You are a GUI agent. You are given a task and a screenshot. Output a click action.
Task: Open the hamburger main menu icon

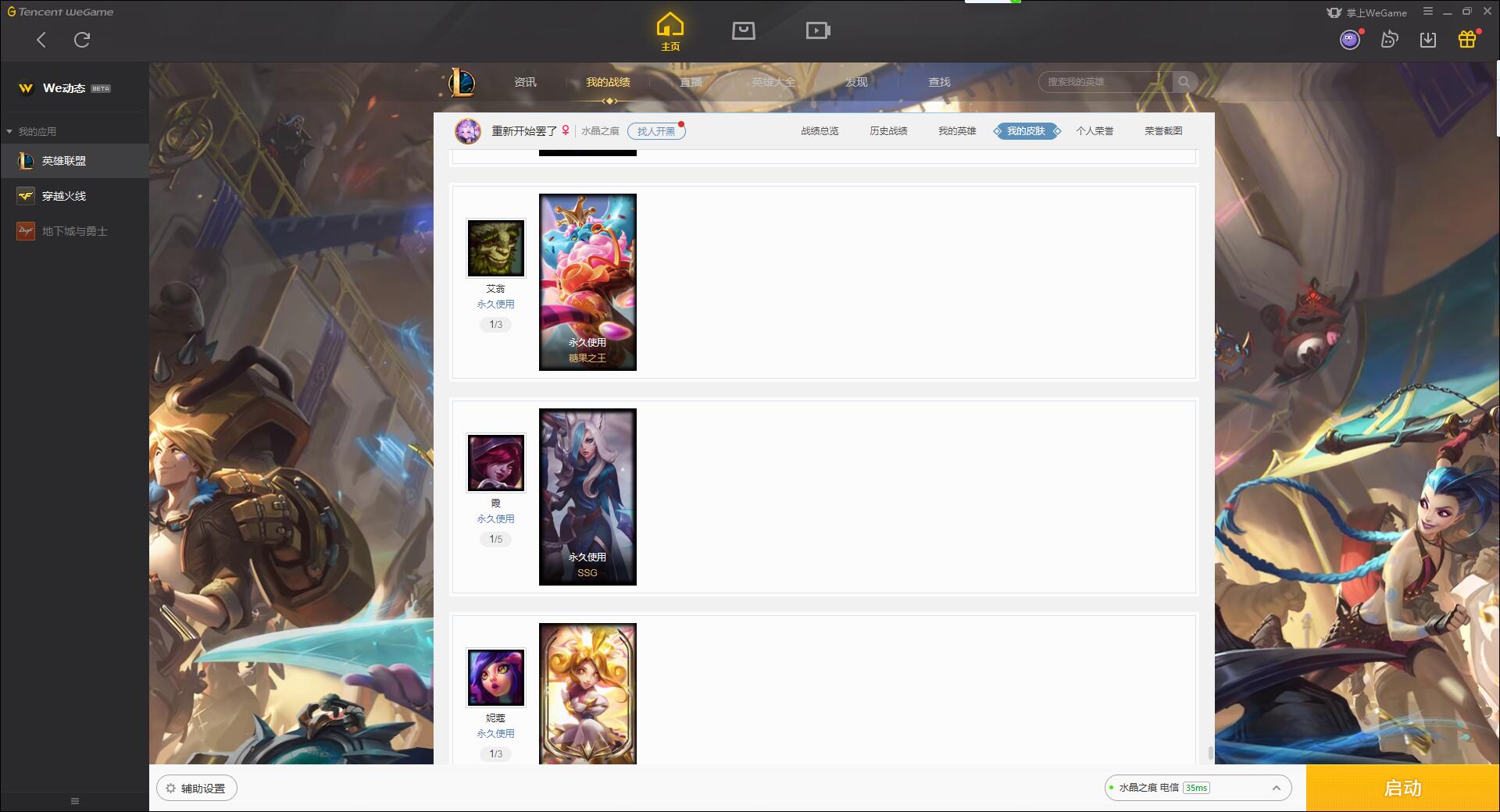point(1428,12)
